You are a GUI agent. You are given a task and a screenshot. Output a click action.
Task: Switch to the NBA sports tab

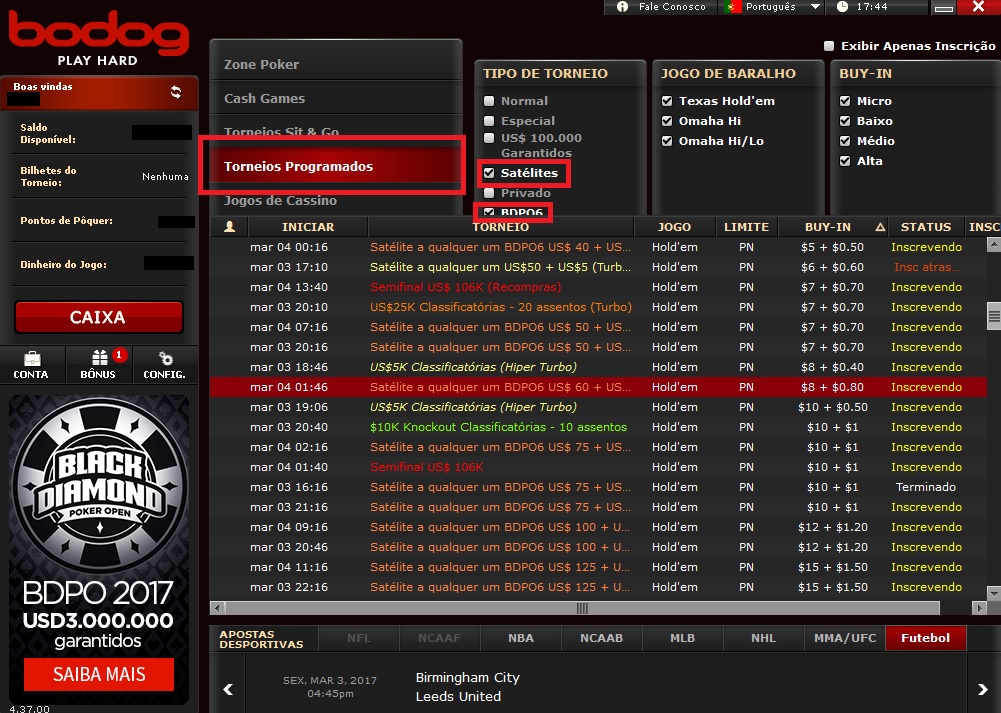point(521,638)
